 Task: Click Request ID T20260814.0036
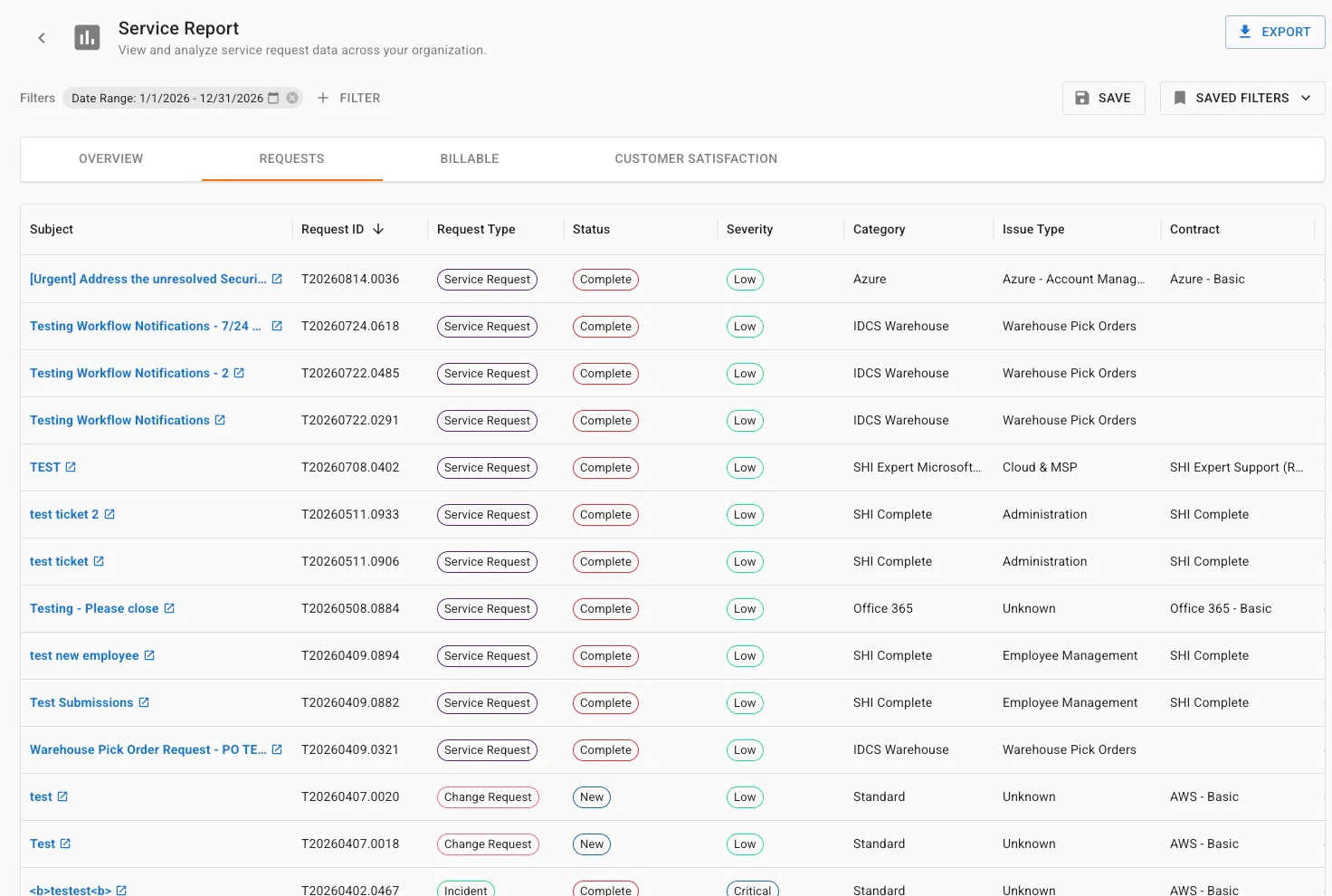[x=350, y=279]
